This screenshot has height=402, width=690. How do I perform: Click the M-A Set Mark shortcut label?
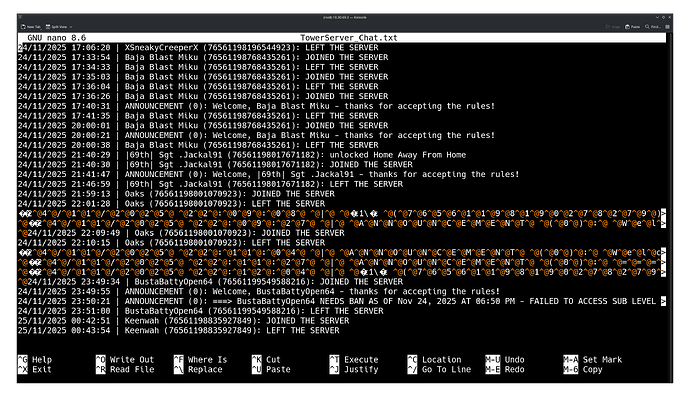593,359
